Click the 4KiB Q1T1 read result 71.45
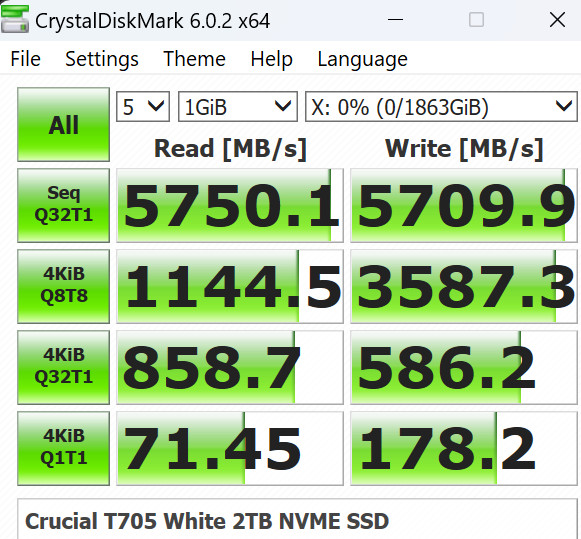 (x=230, y=448)
